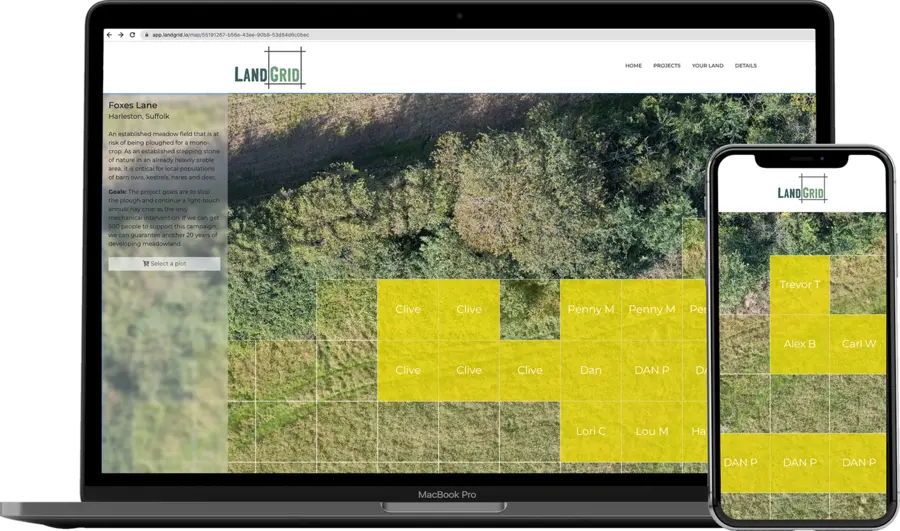This screenshot has height=531, width=900.
Task: Select the Clive plot adjacent to Dan
Action: tap(530, 370)
